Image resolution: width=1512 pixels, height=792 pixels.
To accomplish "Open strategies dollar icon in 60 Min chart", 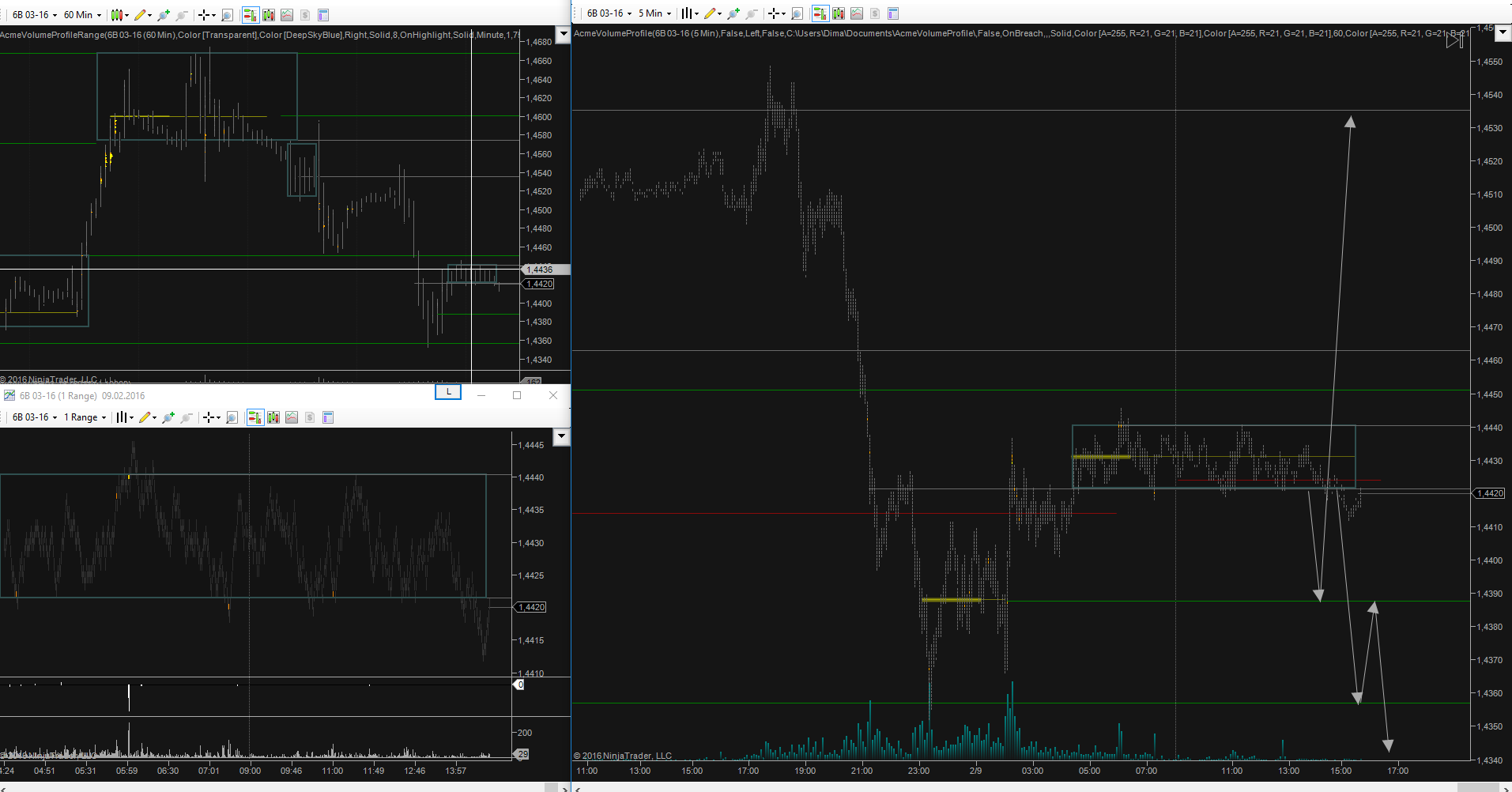I will (305, 15).
